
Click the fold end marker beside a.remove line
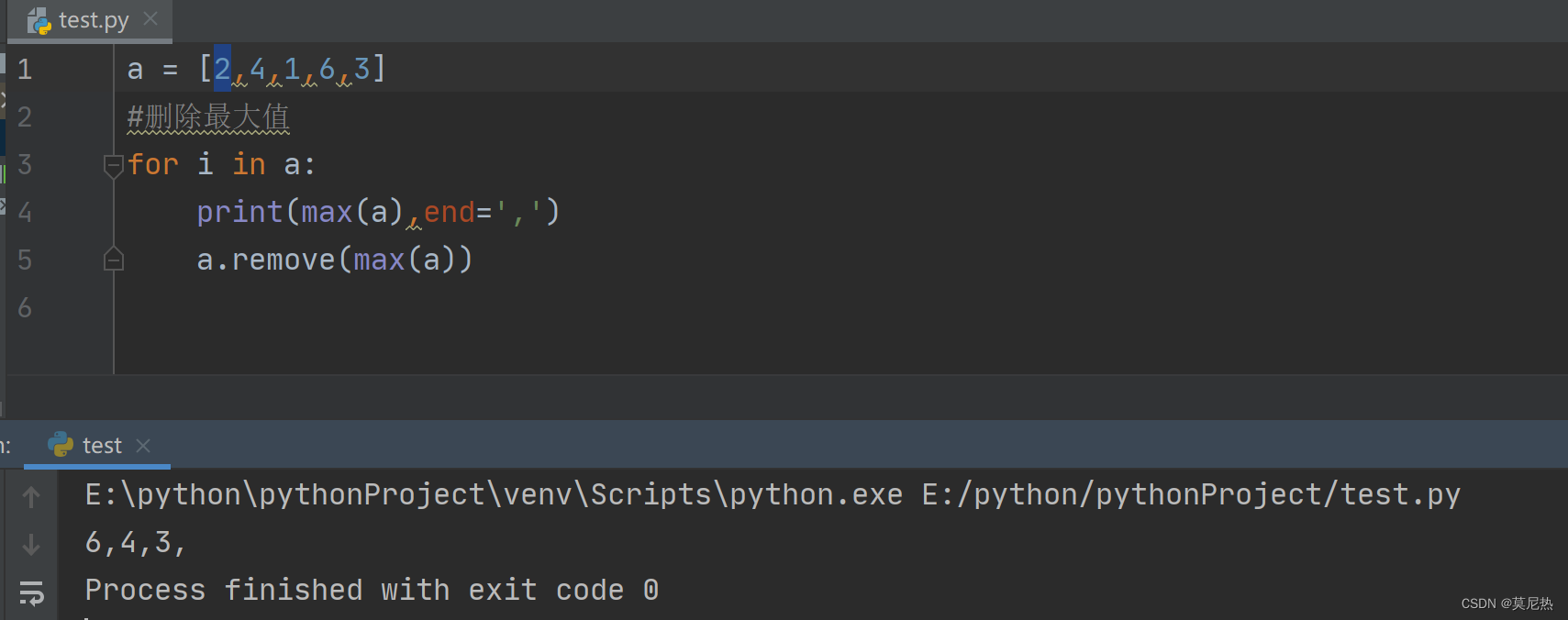point(114,260)
